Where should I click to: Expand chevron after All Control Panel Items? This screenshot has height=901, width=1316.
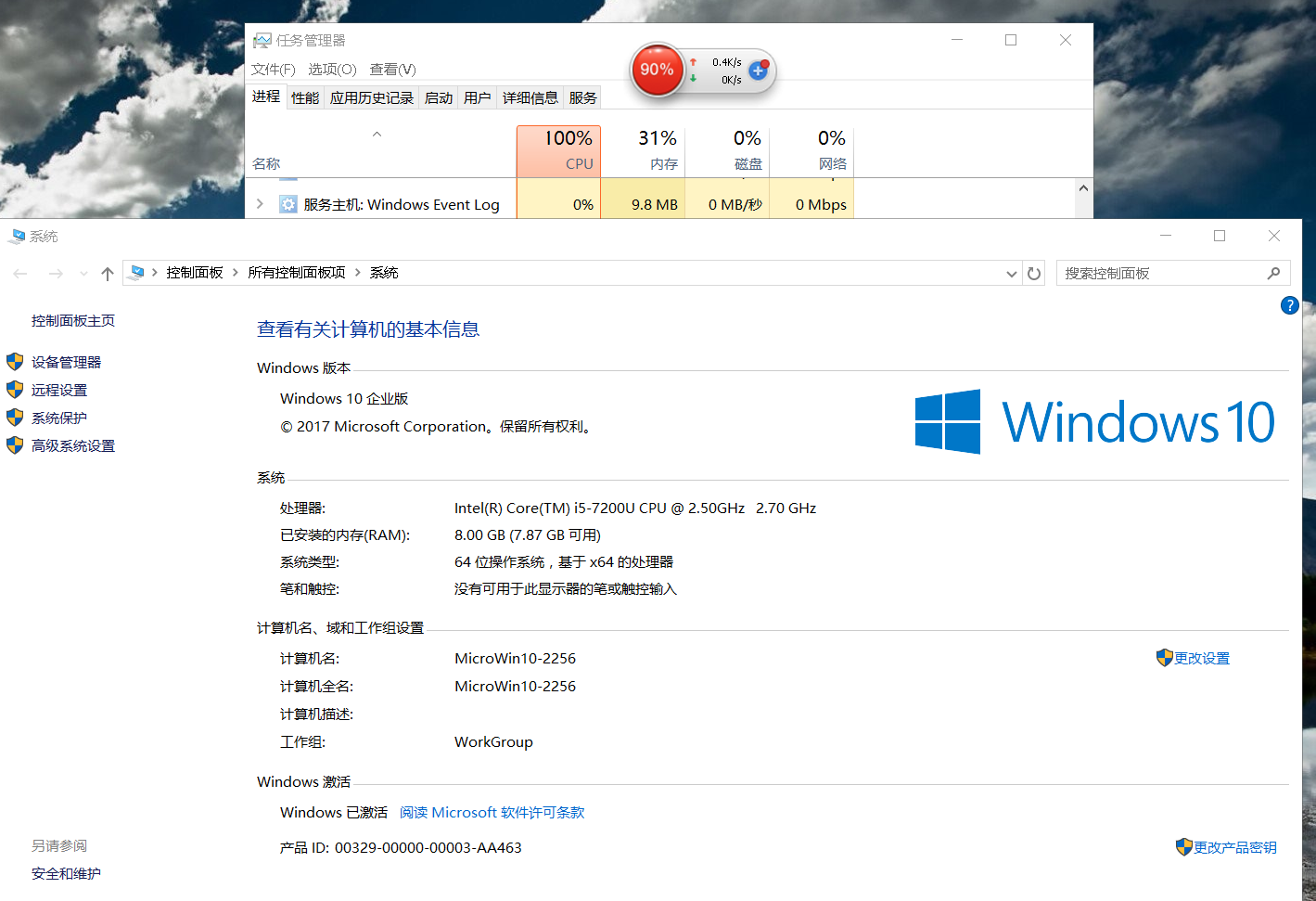[x=358, y=273]
